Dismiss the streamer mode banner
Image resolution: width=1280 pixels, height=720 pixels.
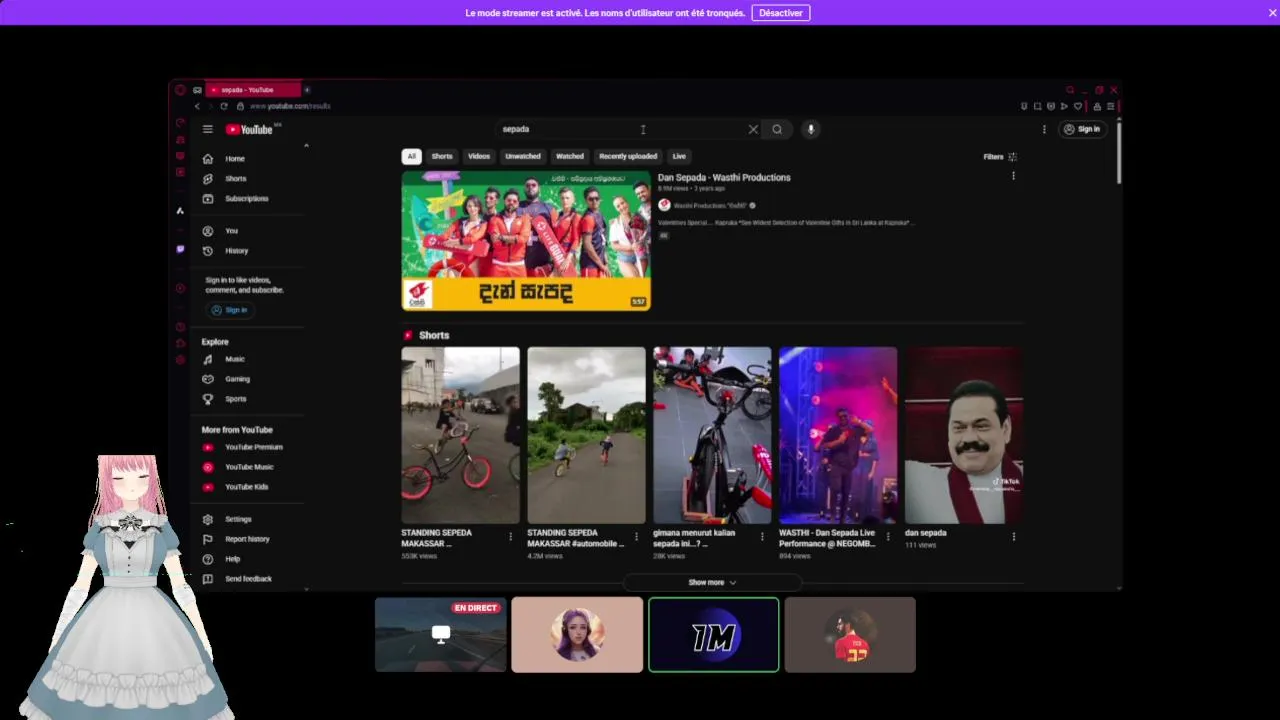(1272, 13)
